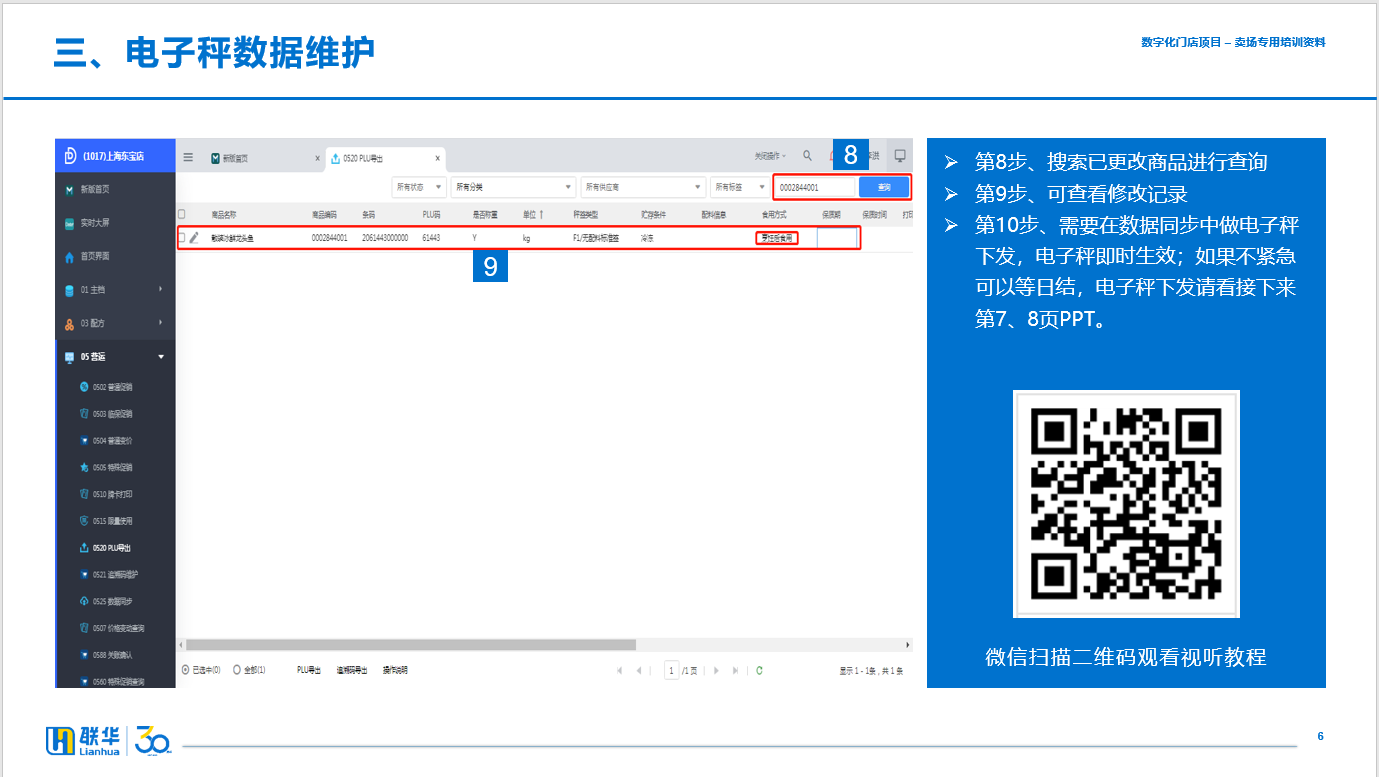Check the select-all checkbox in the table header

pyautogui.click(x=182, y=214)
